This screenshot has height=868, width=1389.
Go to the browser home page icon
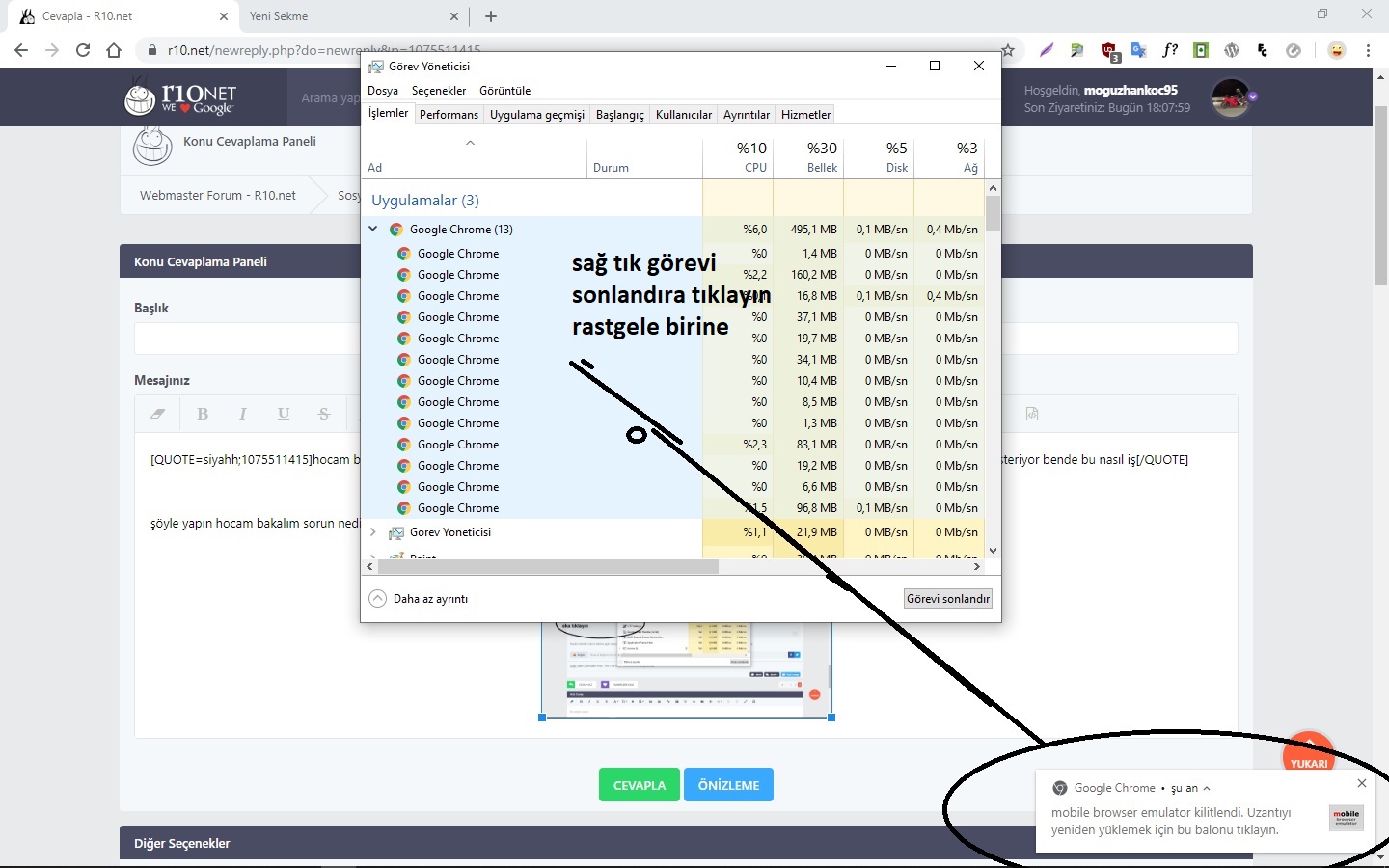point(114,50)
